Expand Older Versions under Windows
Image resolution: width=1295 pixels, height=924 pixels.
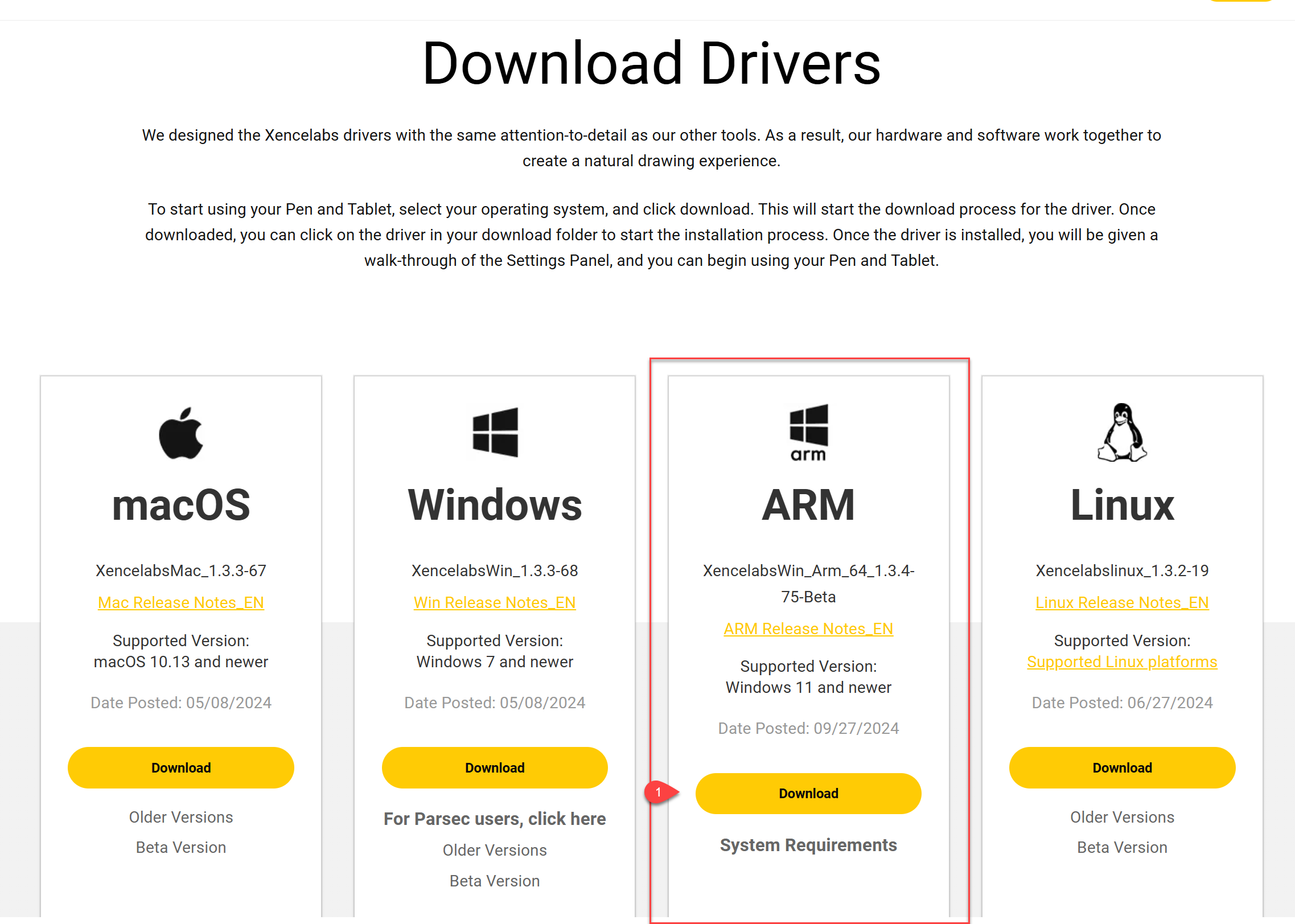[x=495, y=850]
